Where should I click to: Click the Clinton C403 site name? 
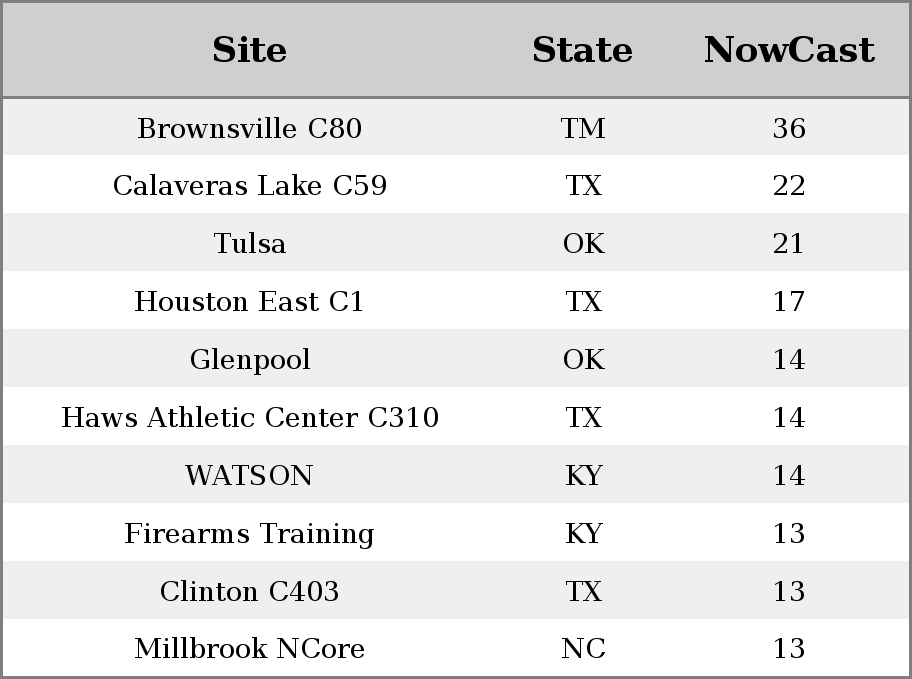pos(250,591)
